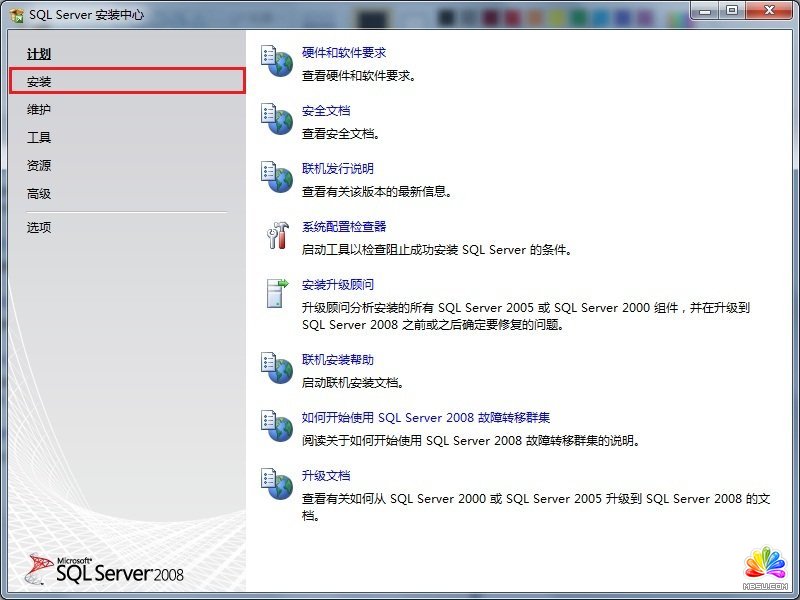Viewport: 800px width, 600px height.
Task: Click the SQL Server icon in title bar
Action: pos(14,14)
